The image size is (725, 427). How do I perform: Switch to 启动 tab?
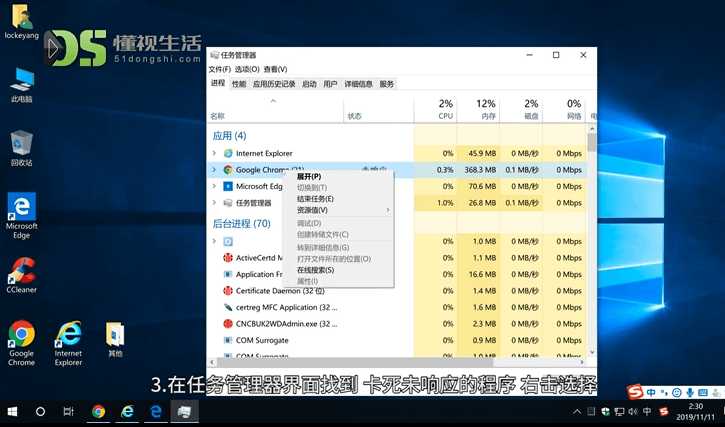[x=309, y=84]
